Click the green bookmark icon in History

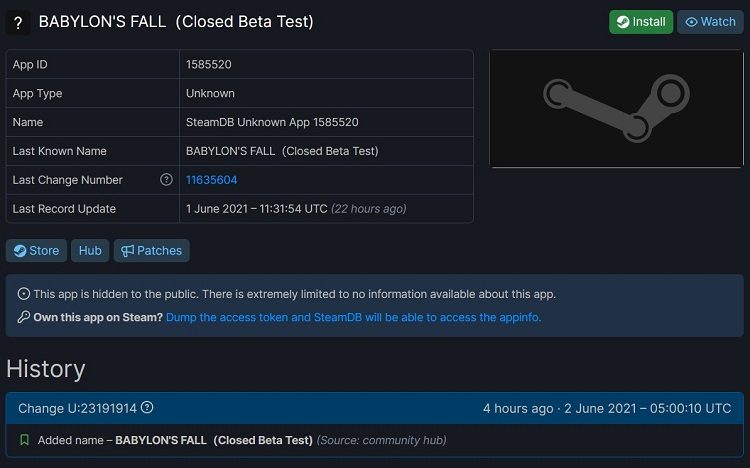tap(24, 440)
